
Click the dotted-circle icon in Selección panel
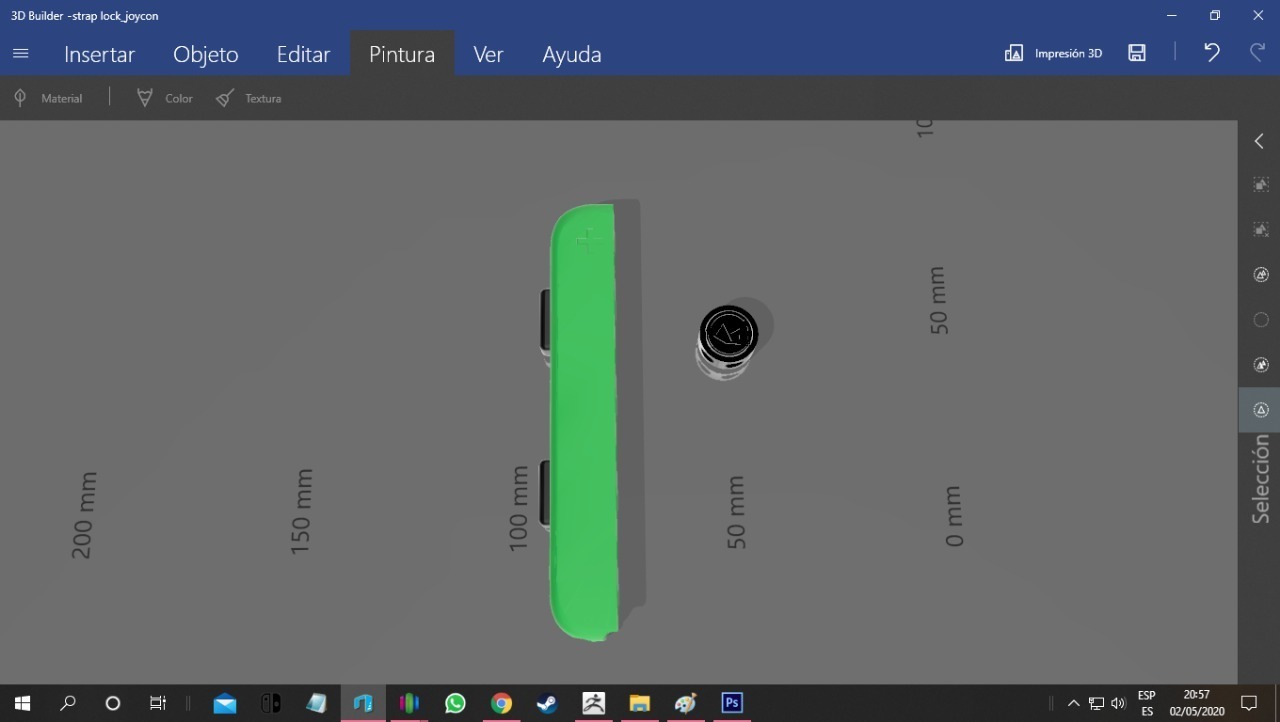click(1261, 320)
